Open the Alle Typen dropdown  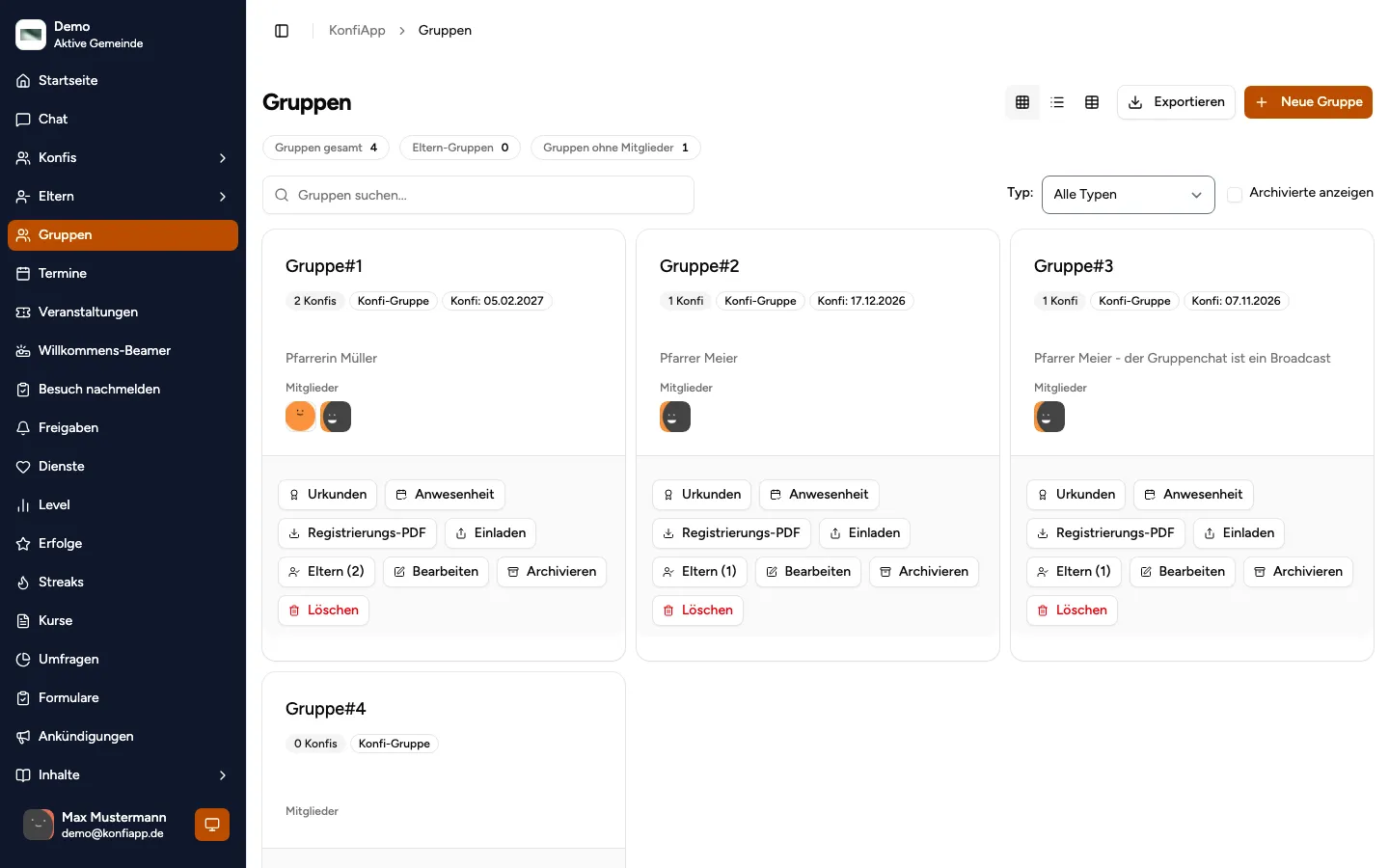pyautogui.click(x=1128, y=195)
